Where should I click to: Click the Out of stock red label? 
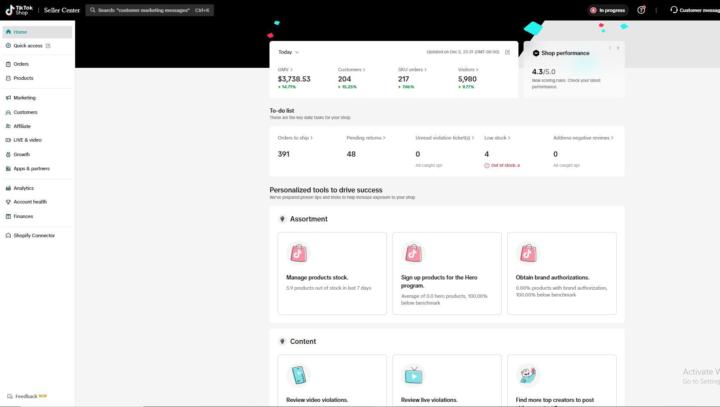point(506,165)
